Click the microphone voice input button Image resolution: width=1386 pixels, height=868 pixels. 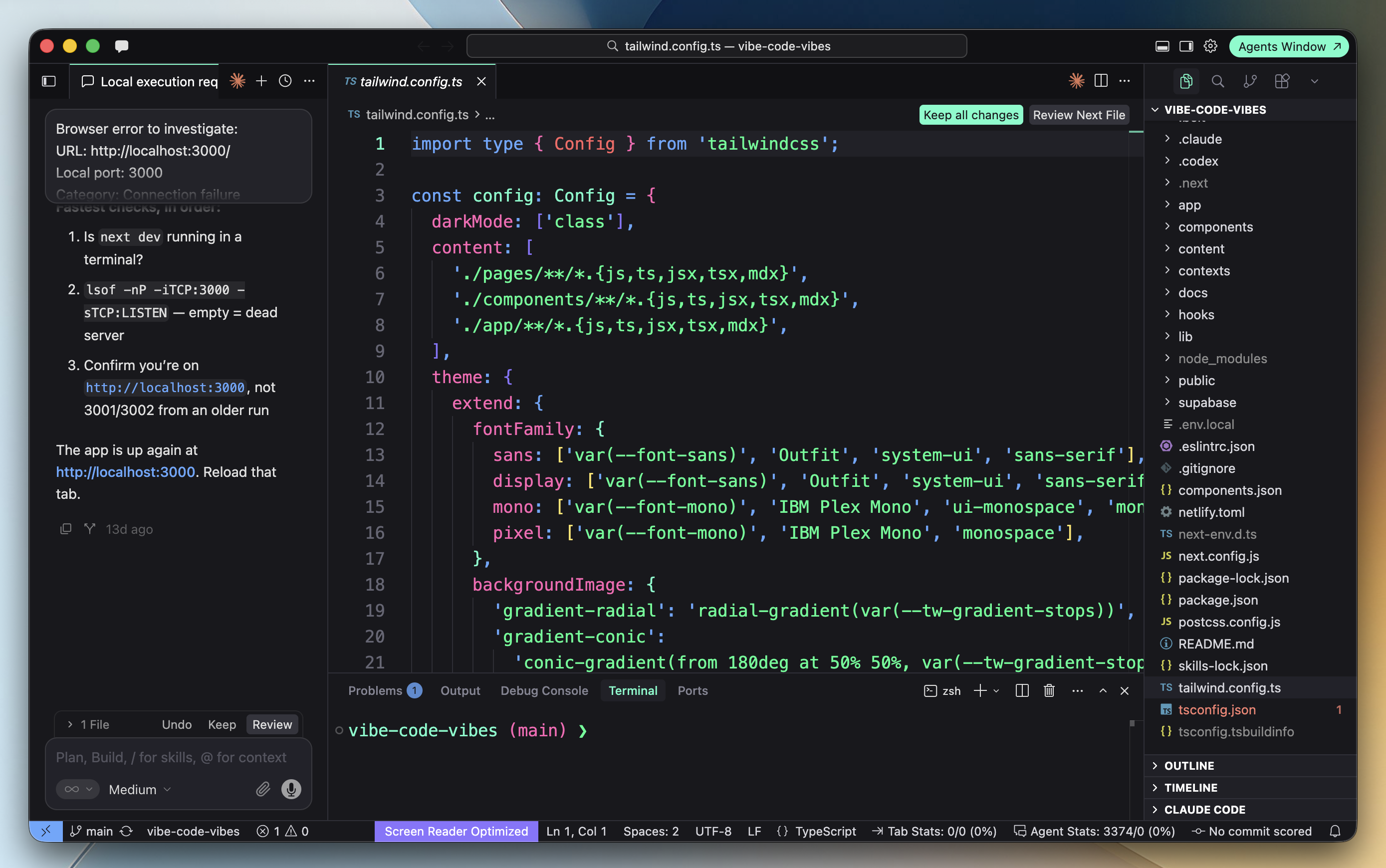(291, 789)
